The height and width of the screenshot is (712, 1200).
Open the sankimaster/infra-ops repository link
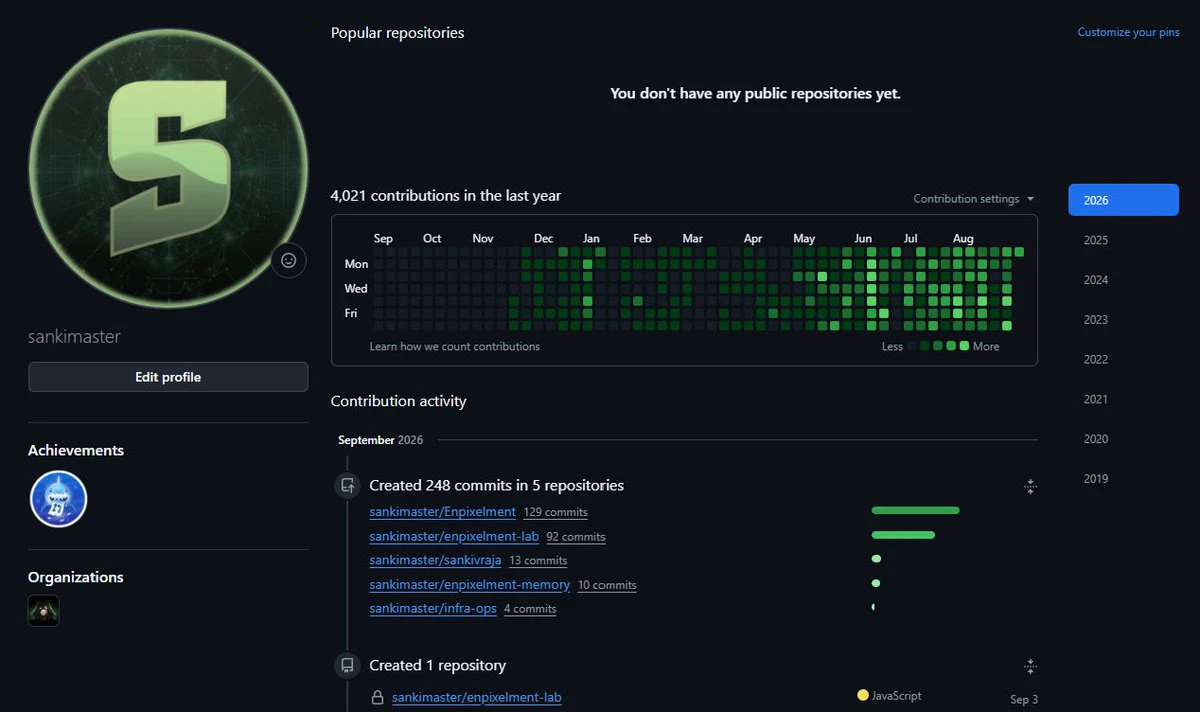point(433,609)
